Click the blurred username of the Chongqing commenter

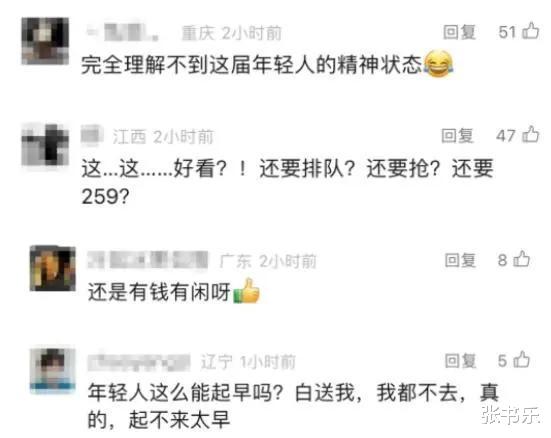123,33
